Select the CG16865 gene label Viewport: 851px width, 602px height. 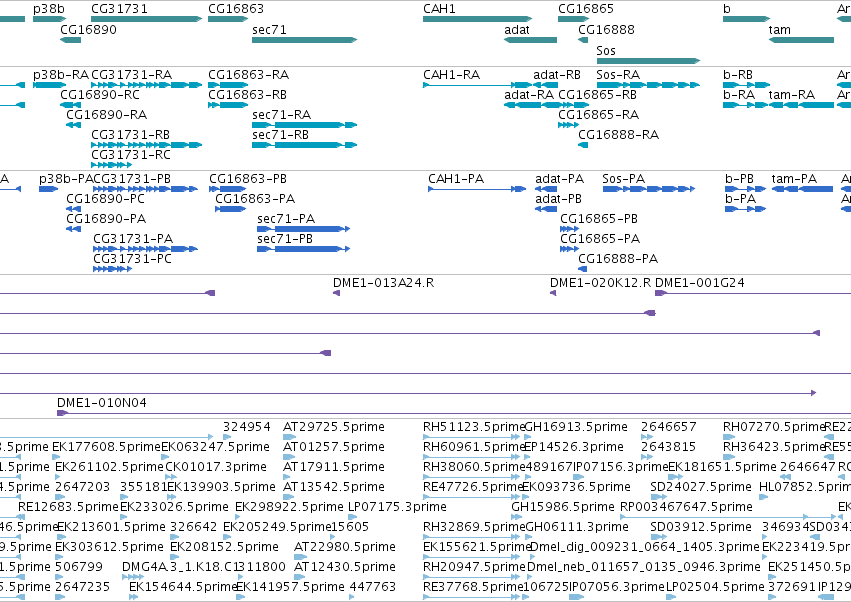pyautogui.click(x=586, y=9)
